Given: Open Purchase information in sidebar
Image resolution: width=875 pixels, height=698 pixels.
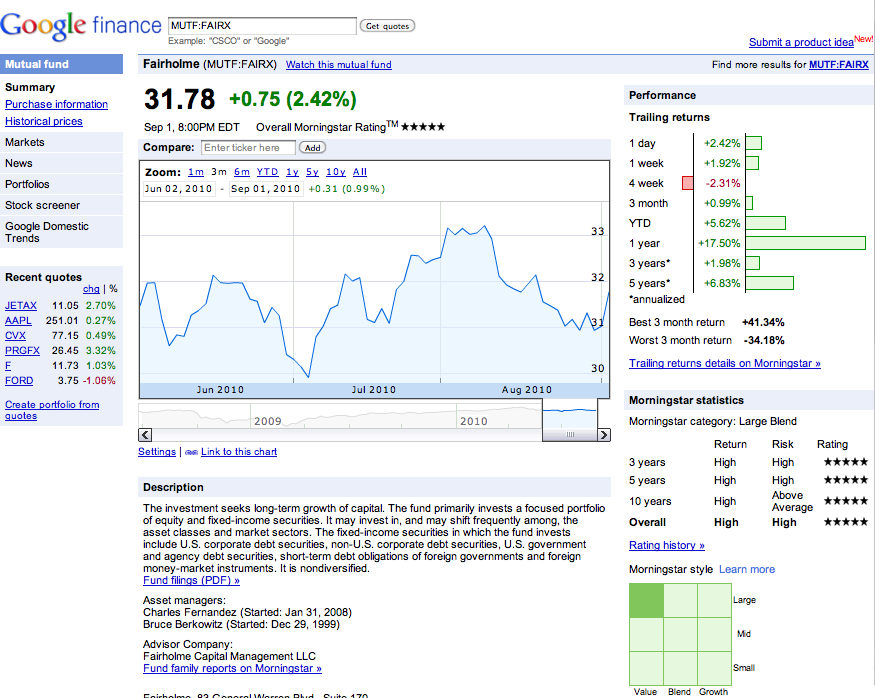Looking at the screenshot, I should click(x=56, y=104).
